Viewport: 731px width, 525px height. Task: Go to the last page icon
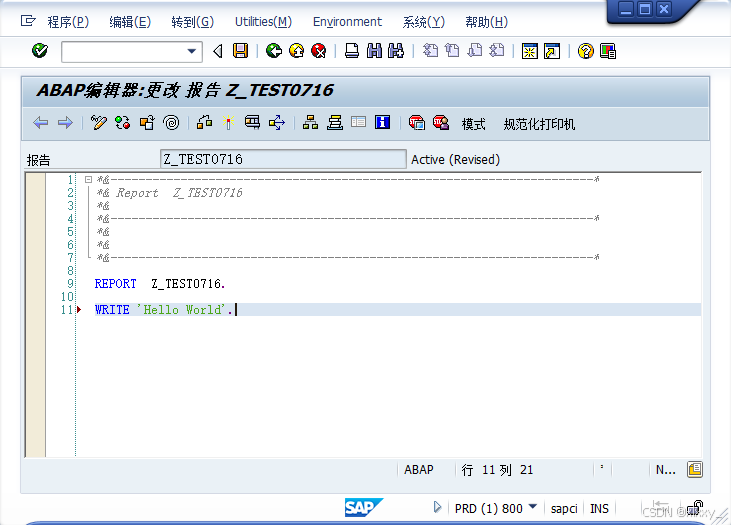497,50
